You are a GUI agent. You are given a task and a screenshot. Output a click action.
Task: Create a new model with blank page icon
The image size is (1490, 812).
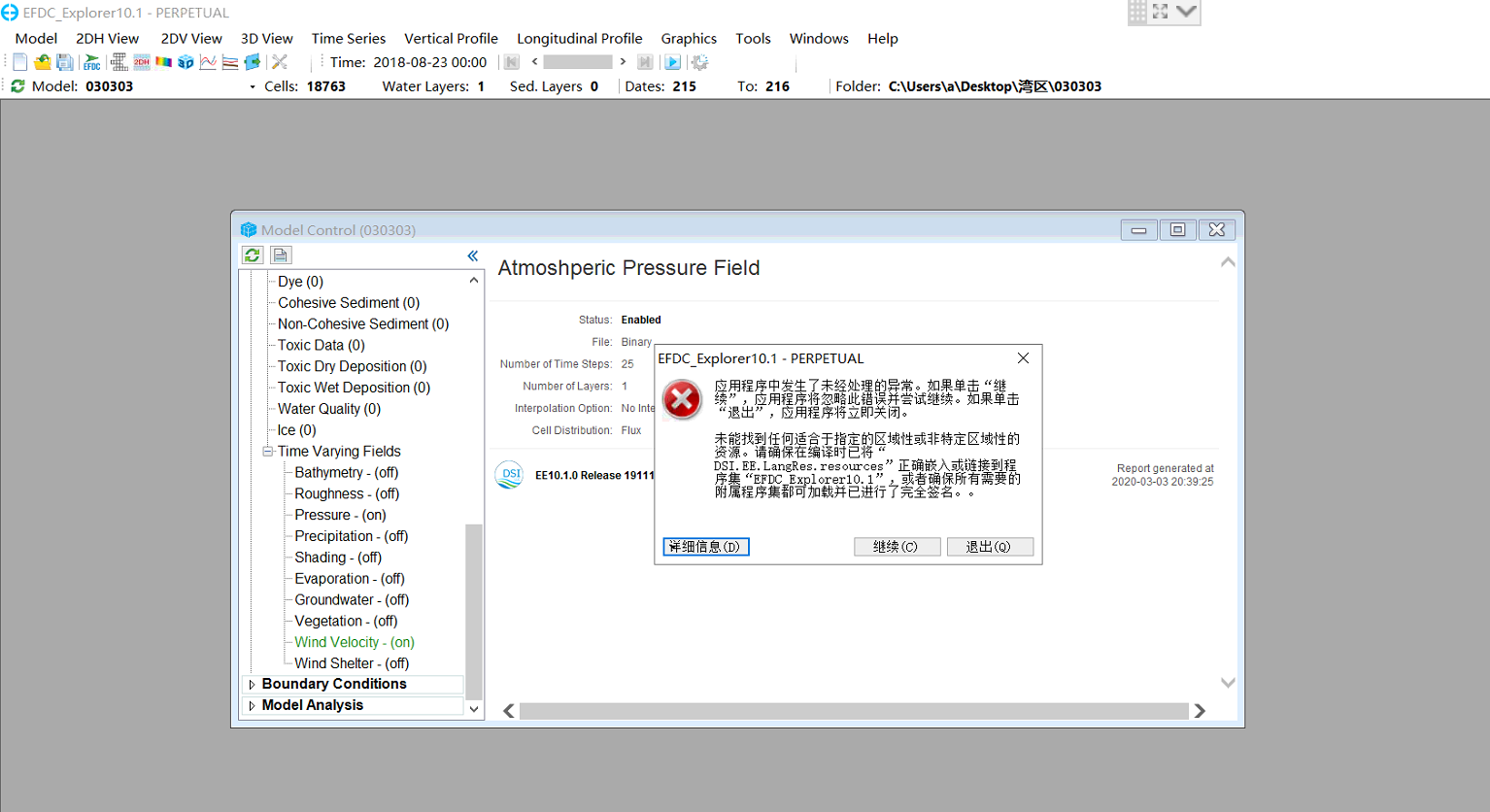pos(19,62)
